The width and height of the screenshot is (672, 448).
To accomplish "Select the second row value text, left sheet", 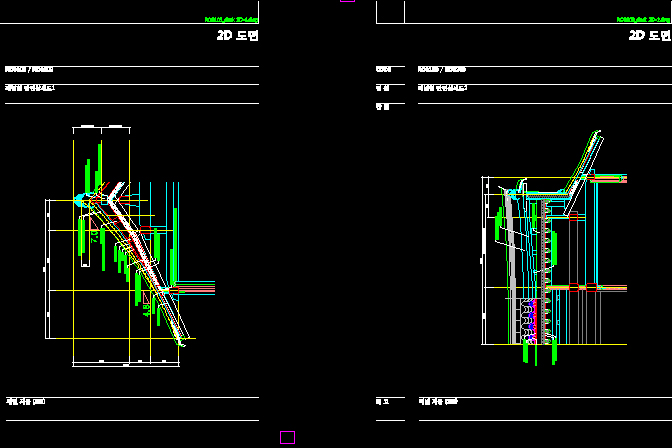I will 30,88.
